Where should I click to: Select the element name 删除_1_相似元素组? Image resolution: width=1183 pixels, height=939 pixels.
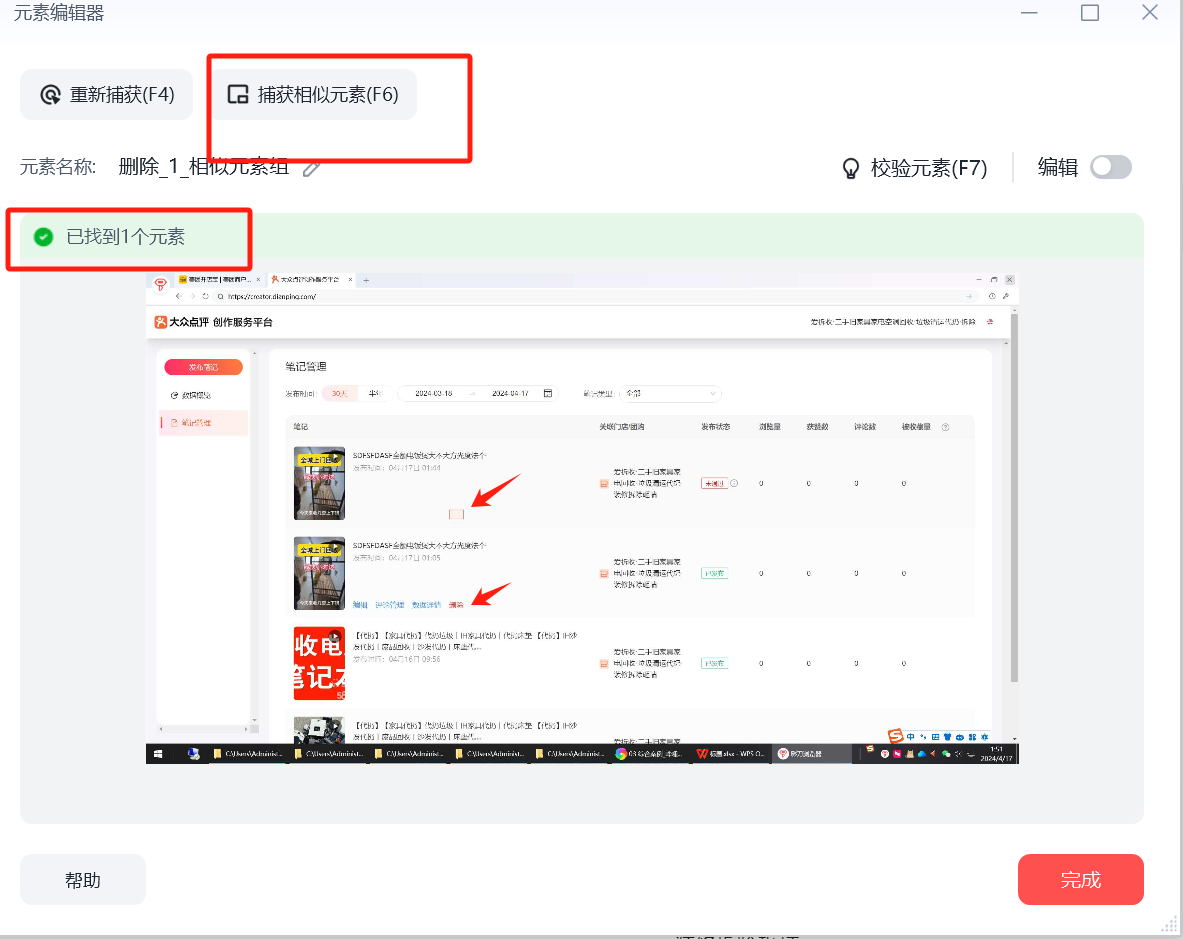click(204, 167)
